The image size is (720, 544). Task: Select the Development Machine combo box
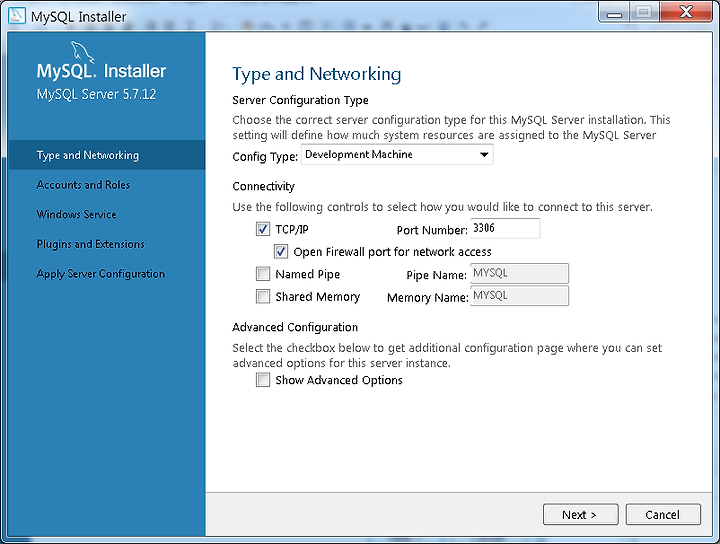coord(397,155)
